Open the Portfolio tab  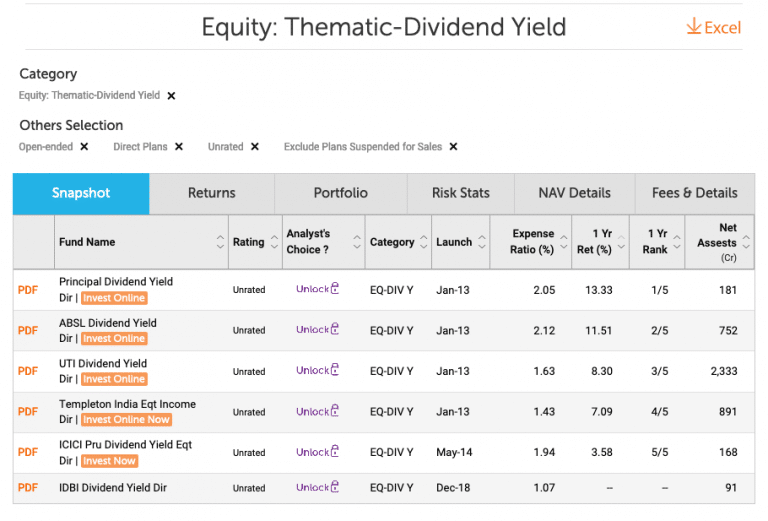pyautogui.click(x=340, y=193)
